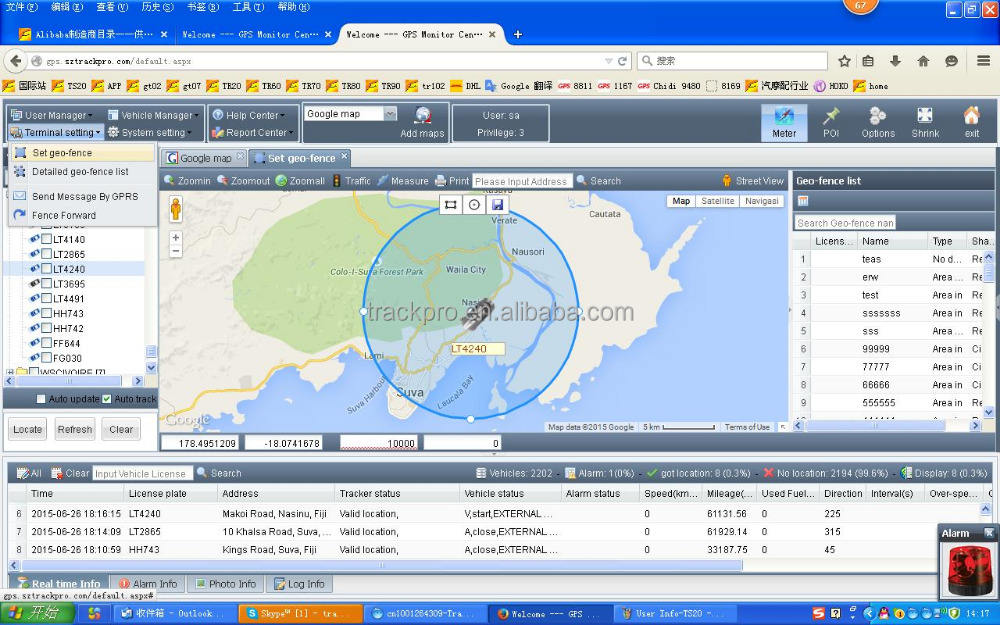Click the save geo-fence disk icon

coord(497,204)
